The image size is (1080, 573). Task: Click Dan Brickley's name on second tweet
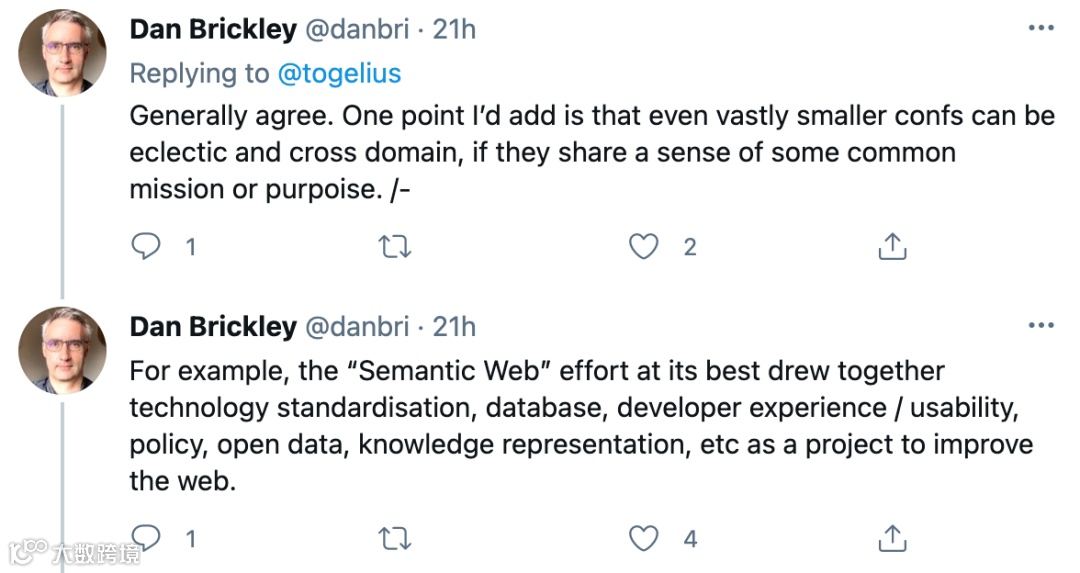click(213, 327)
